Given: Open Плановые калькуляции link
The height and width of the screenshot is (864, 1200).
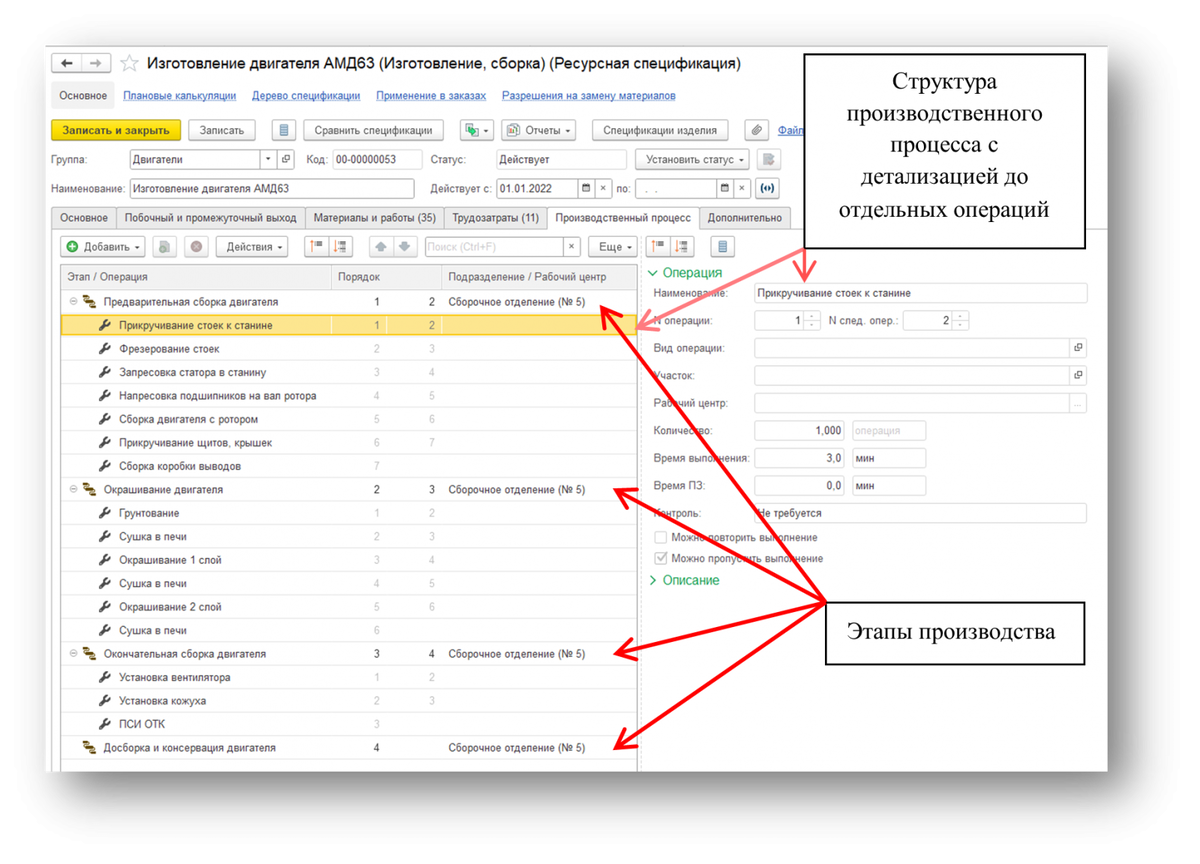Looking at the screenshot, I should pos(180,96).
